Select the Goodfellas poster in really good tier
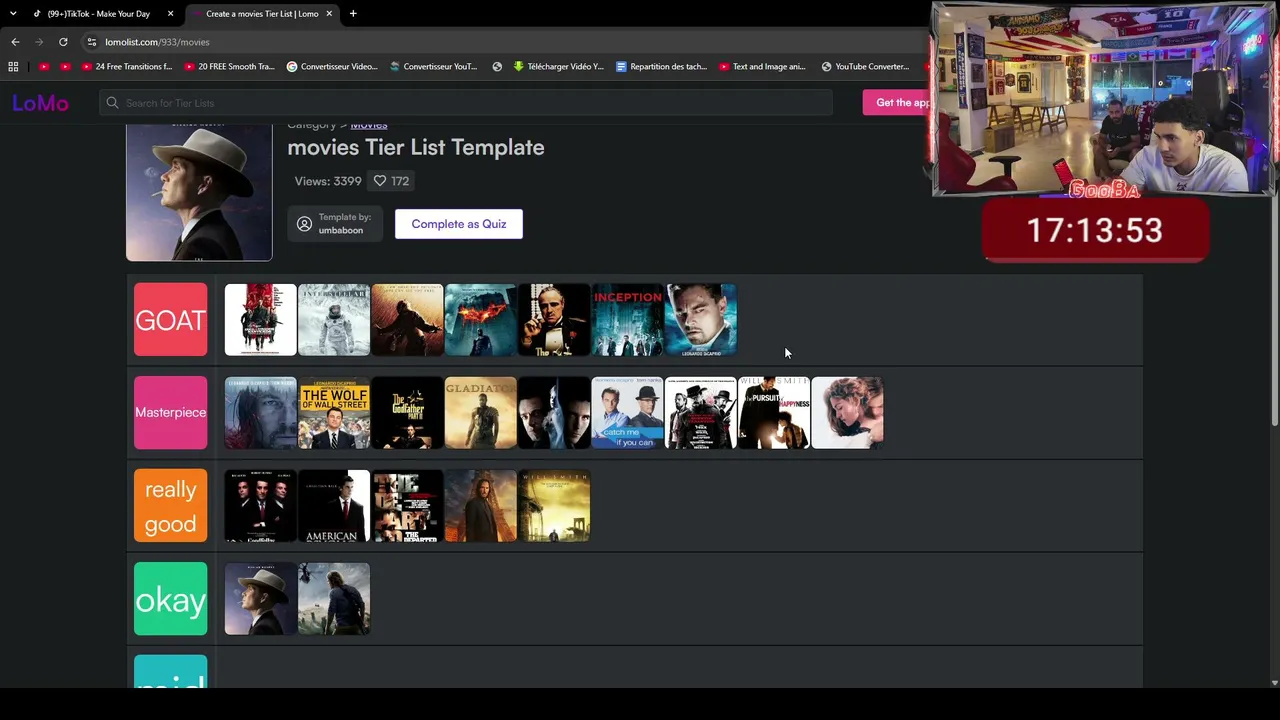This screenshot has height=720, width=1280. 261,506
